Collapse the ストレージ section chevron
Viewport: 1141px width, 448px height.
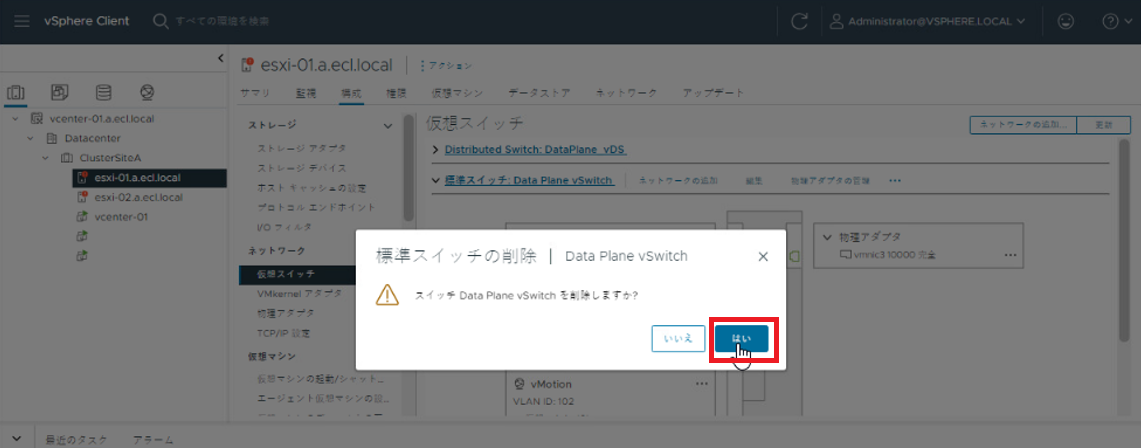[387, 126]
